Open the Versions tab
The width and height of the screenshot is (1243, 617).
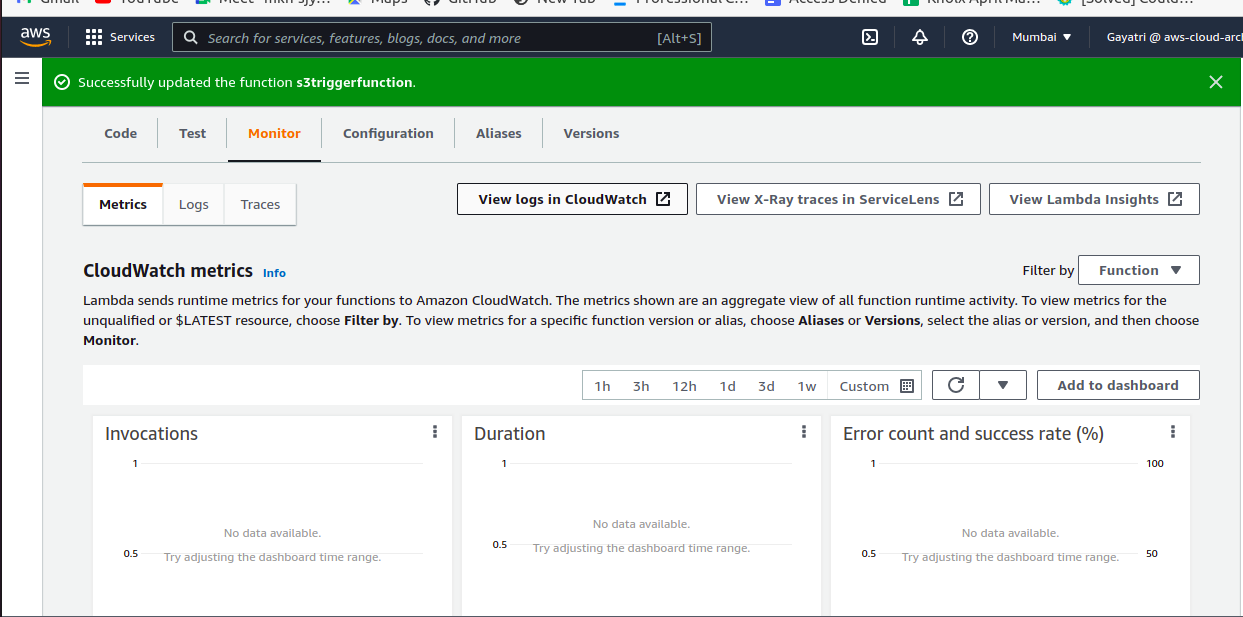tap(591, 133)
